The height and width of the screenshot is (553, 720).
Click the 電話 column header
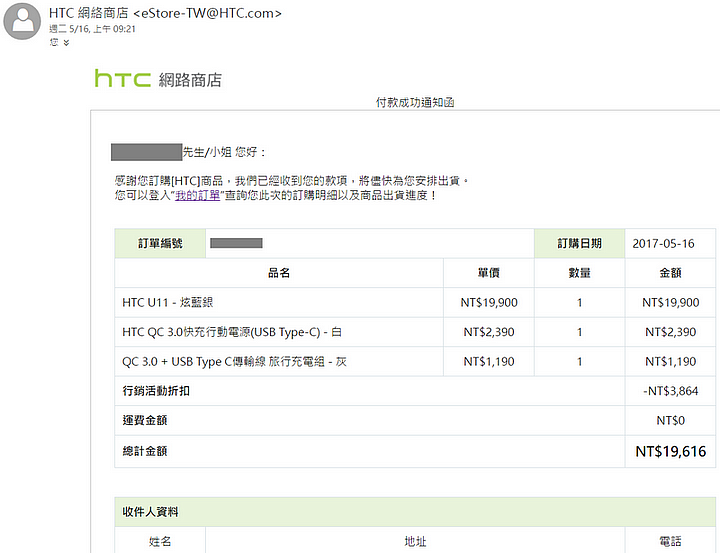pos(670,542)
